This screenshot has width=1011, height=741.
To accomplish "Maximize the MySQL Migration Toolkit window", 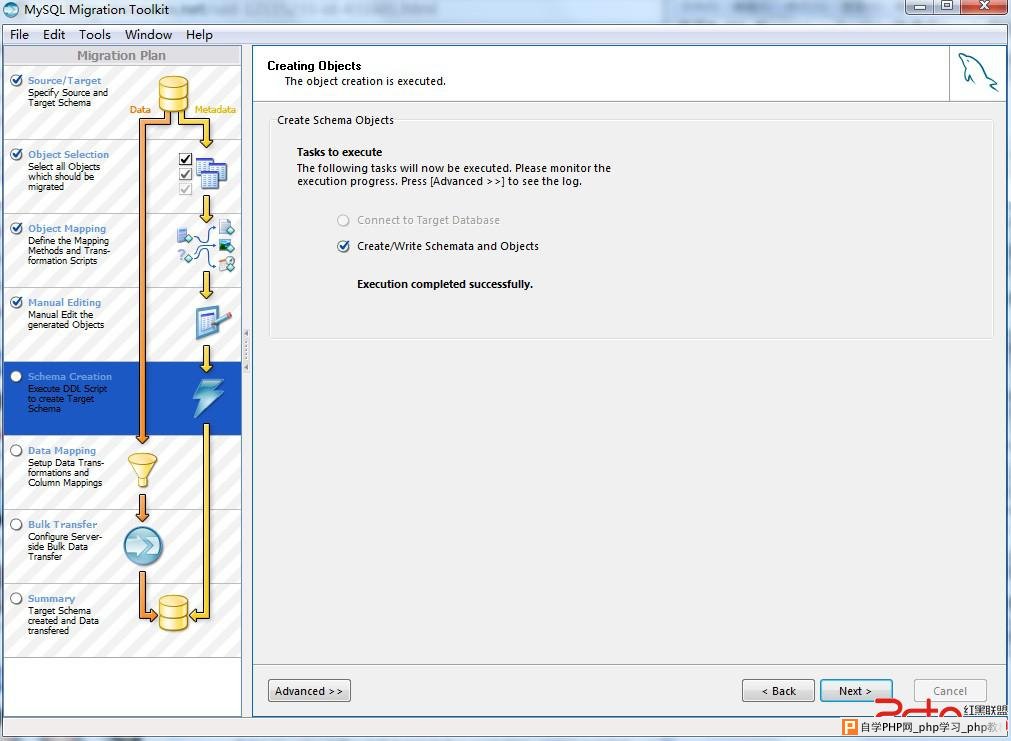I will click(x=947, y=6).
